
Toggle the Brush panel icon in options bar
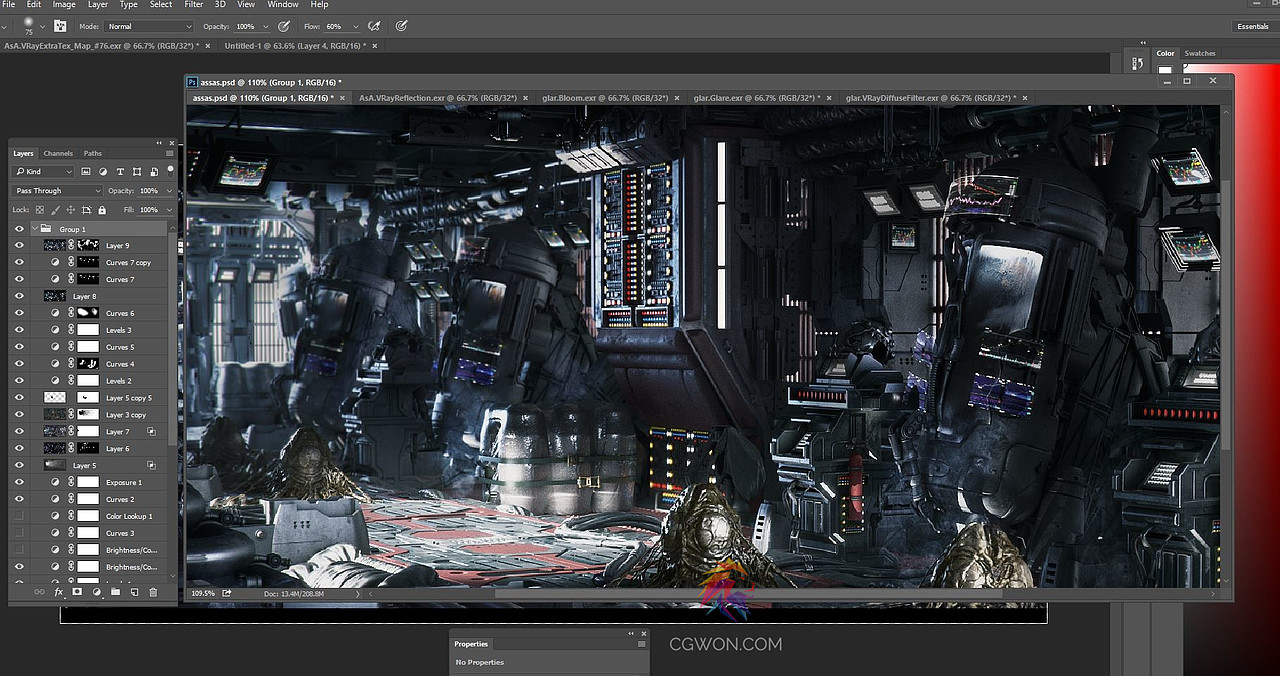point(61,26)
